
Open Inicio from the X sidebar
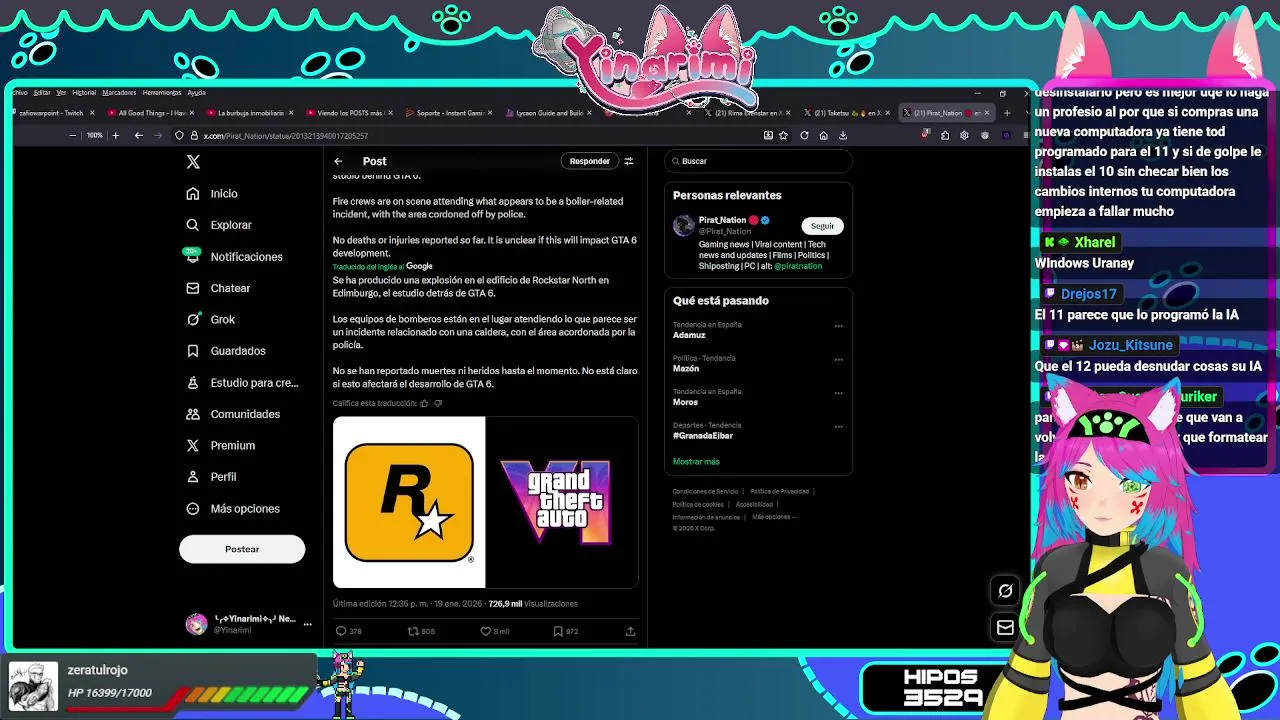pos(212,193)
